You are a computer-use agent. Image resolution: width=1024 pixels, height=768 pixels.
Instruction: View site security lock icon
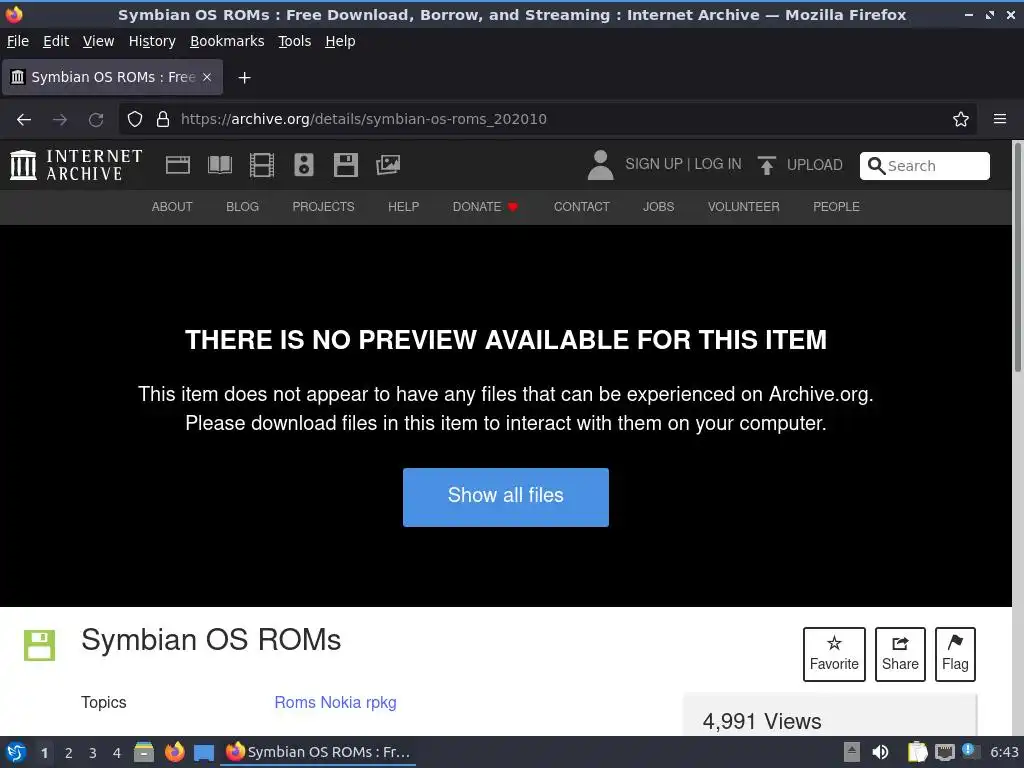[163, 119]
